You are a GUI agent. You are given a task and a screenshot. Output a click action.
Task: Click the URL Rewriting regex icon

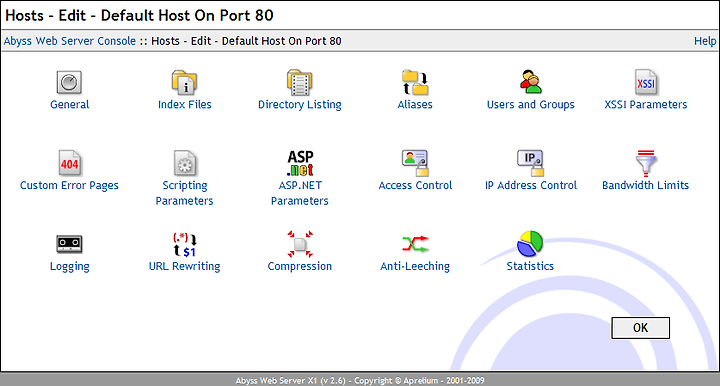click(x=185, y=244)
